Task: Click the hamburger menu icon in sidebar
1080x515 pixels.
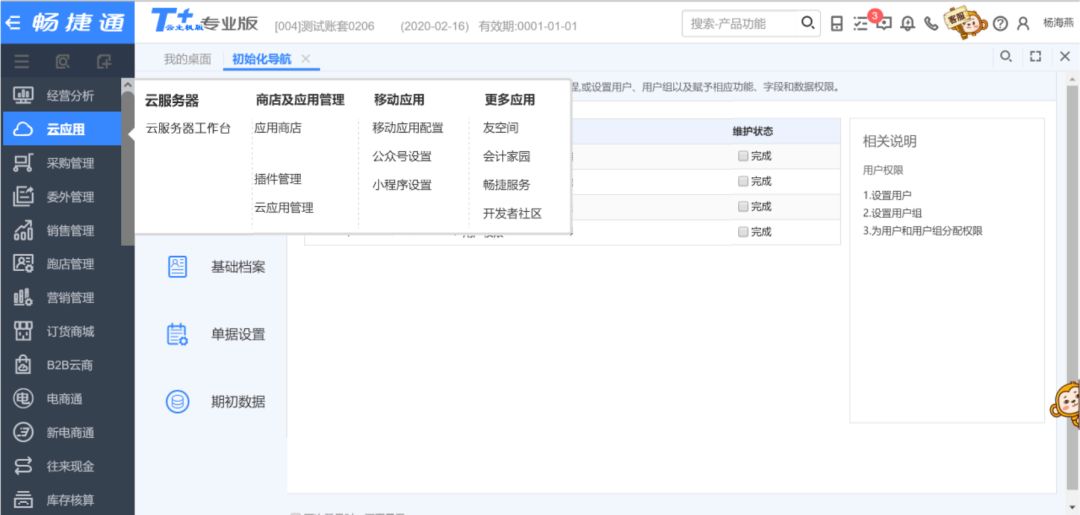Action: 21,62
